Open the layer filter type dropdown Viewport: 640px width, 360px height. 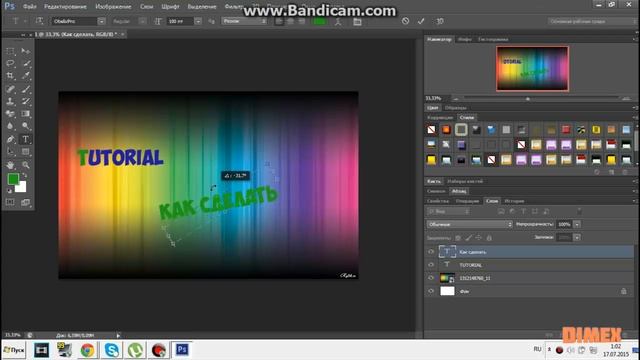pyautogui.click(x=448, y=211)
